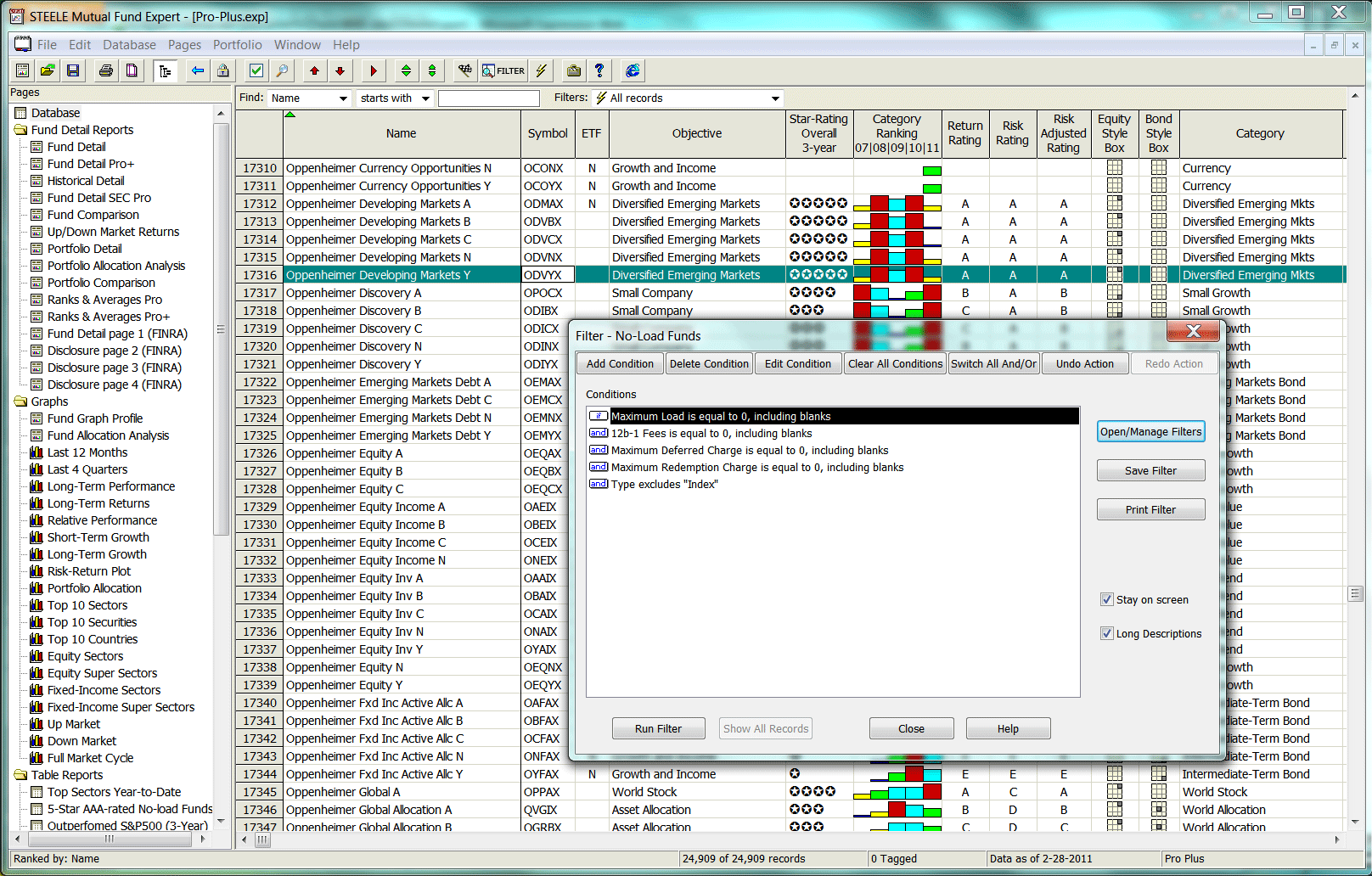This screenshot has width=1372, height=876.
Task: Open the 'starts with' match dropdown
Action: point(425,98)
